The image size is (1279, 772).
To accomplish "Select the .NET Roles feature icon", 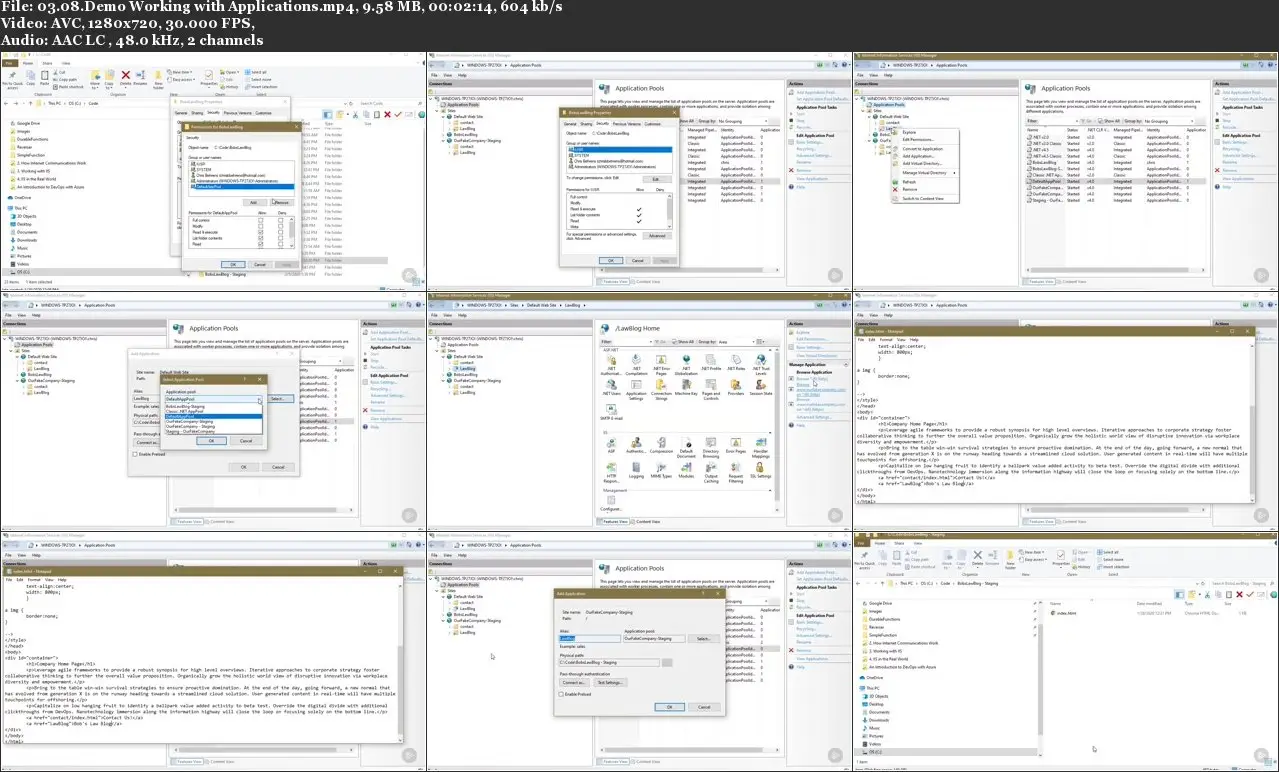I will click(x=735, y=362).
